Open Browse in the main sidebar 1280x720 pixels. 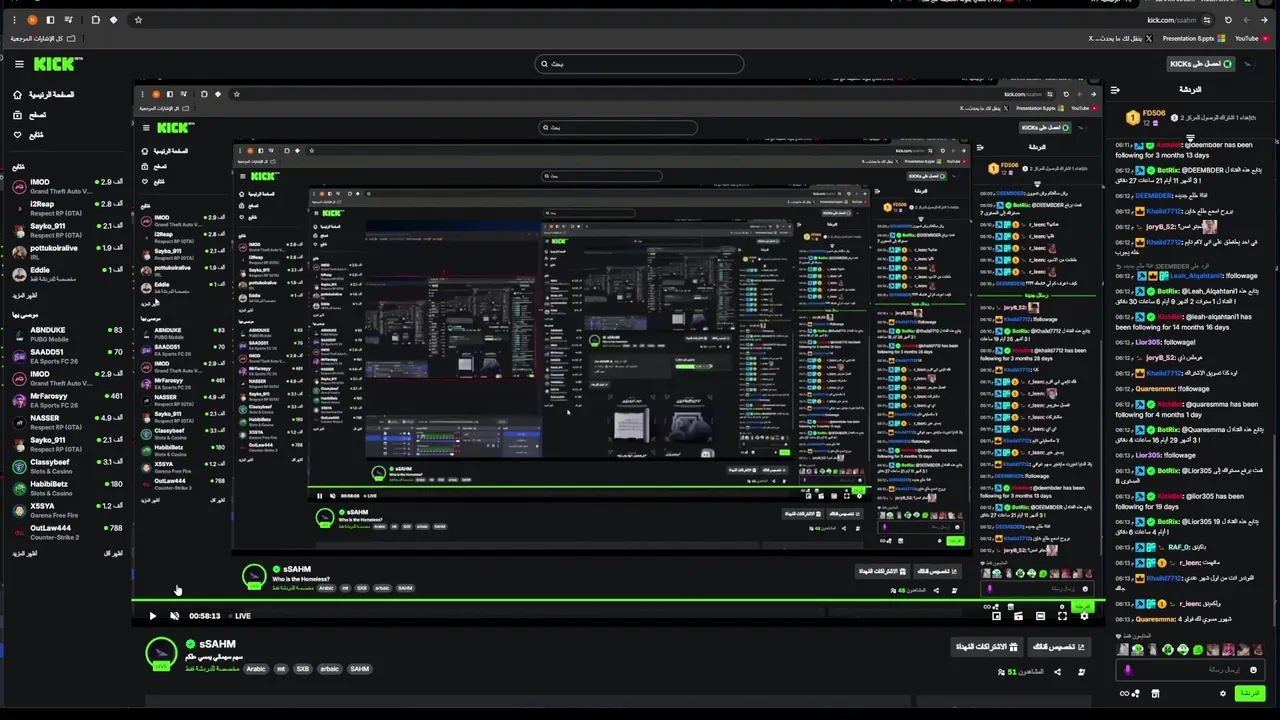point(30,115)
